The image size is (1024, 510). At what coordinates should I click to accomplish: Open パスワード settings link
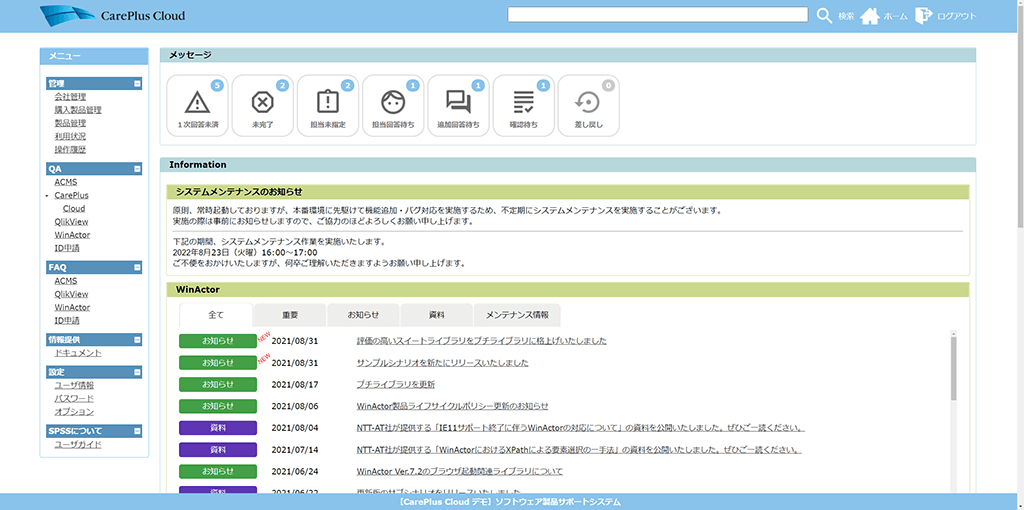pos(74,398)
